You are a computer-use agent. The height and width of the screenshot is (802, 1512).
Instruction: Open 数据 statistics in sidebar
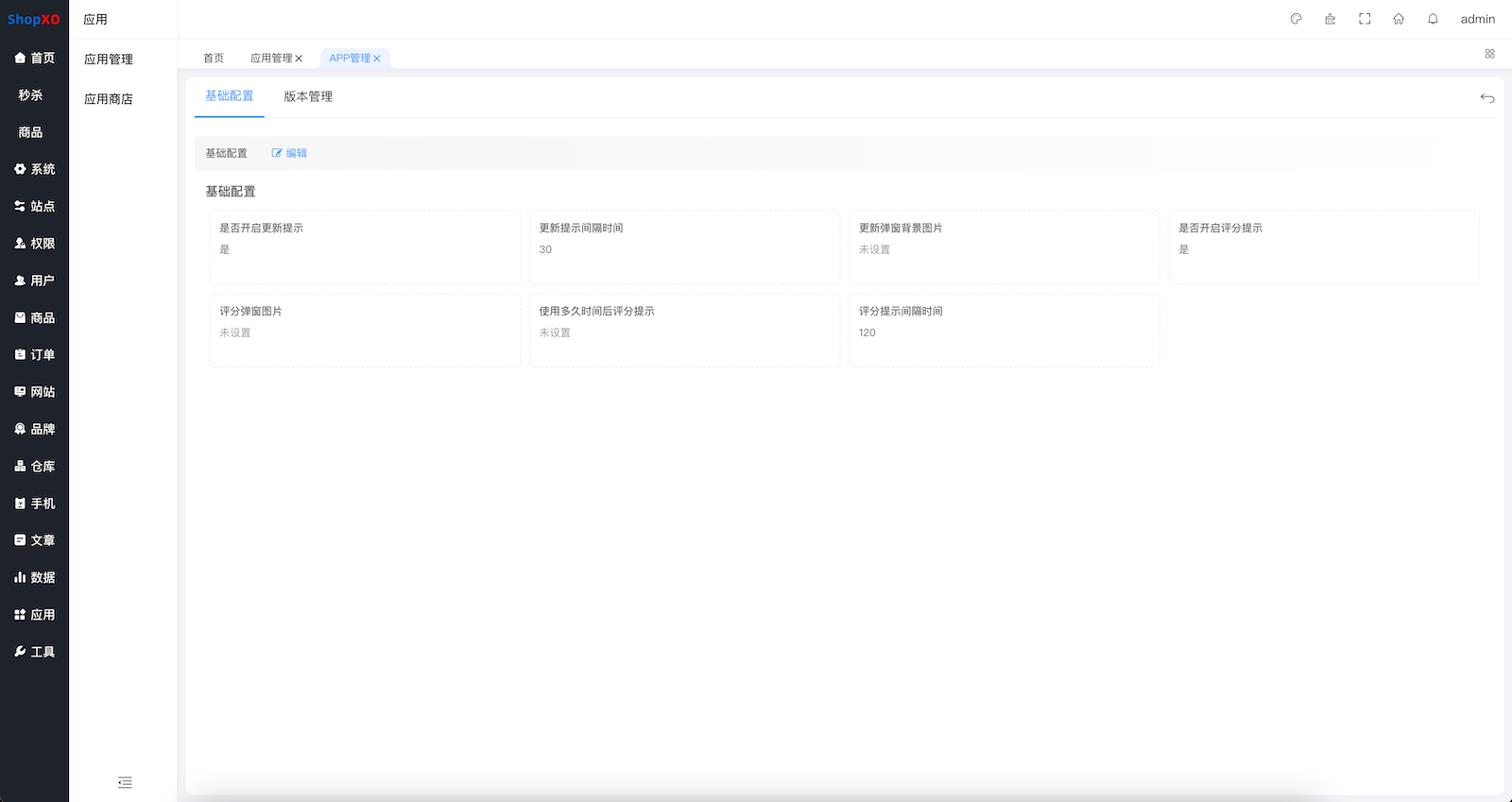(34, 577)
